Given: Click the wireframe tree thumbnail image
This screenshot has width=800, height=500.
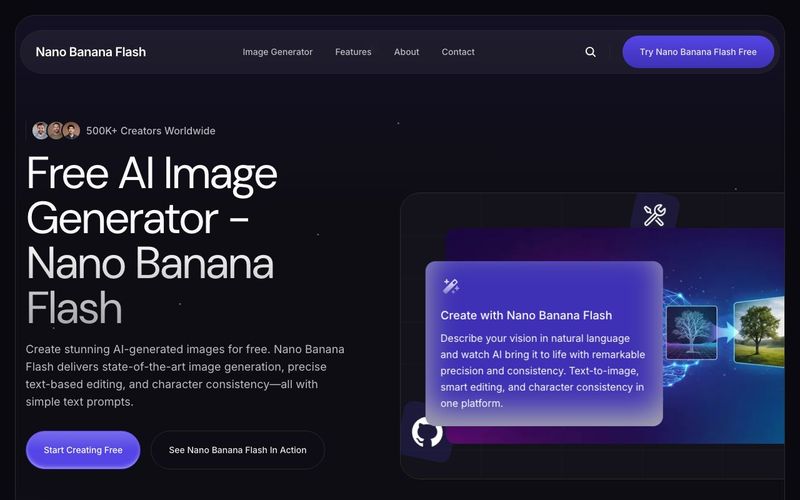Looking at the screenshot, I should [x=692, y=333].
